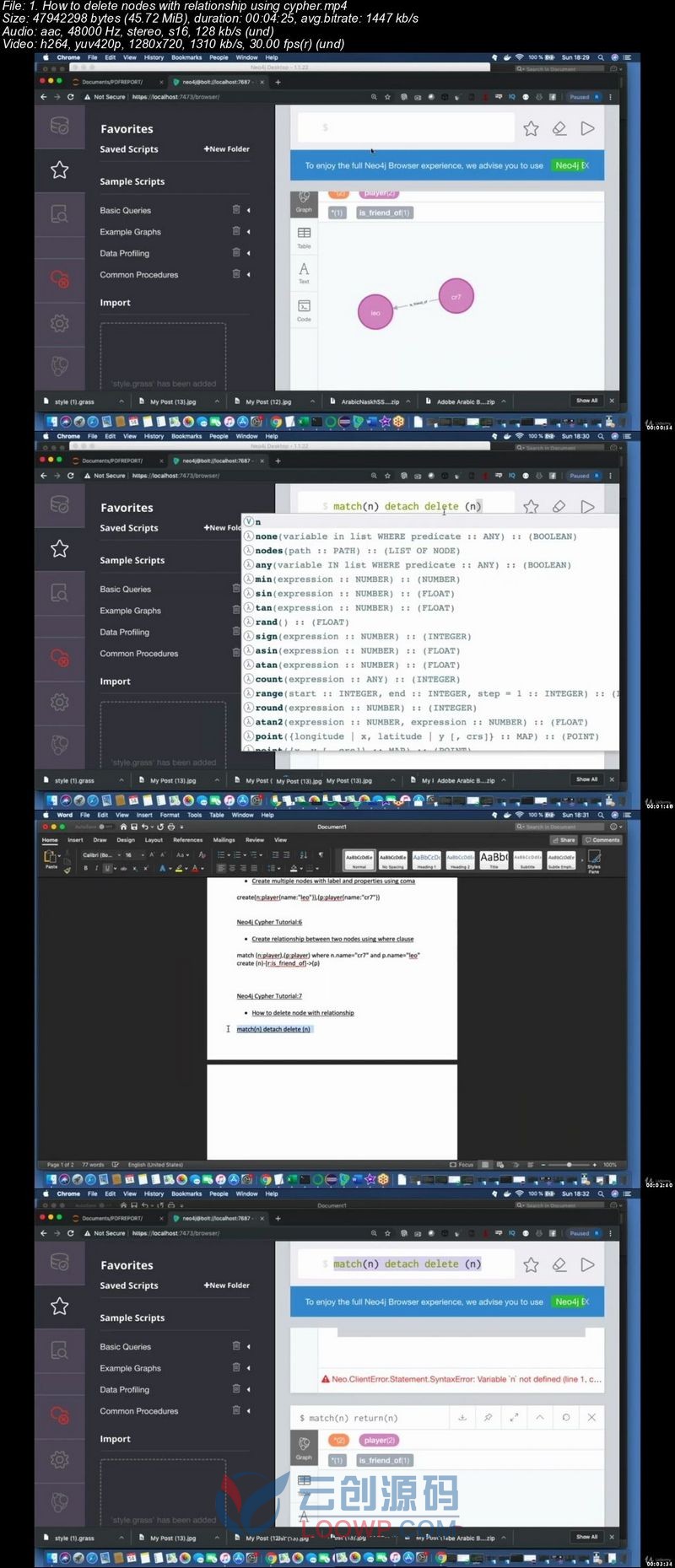This screenshot has height=1568, width=675.
Task: Collapse the match(n) return(n) result frame
Action: coord(540,1418)
